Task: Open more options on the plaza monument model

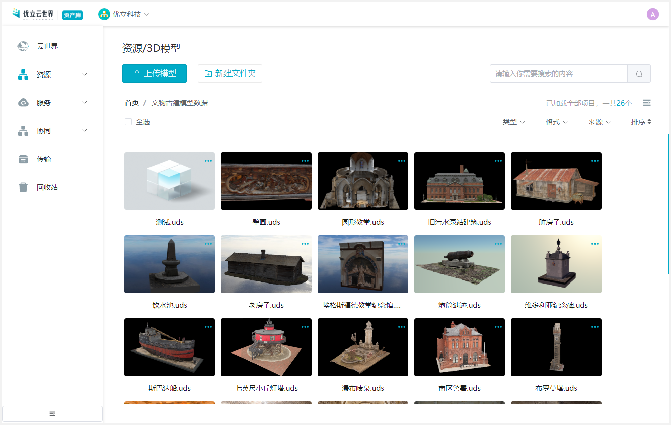Action: 401,327
